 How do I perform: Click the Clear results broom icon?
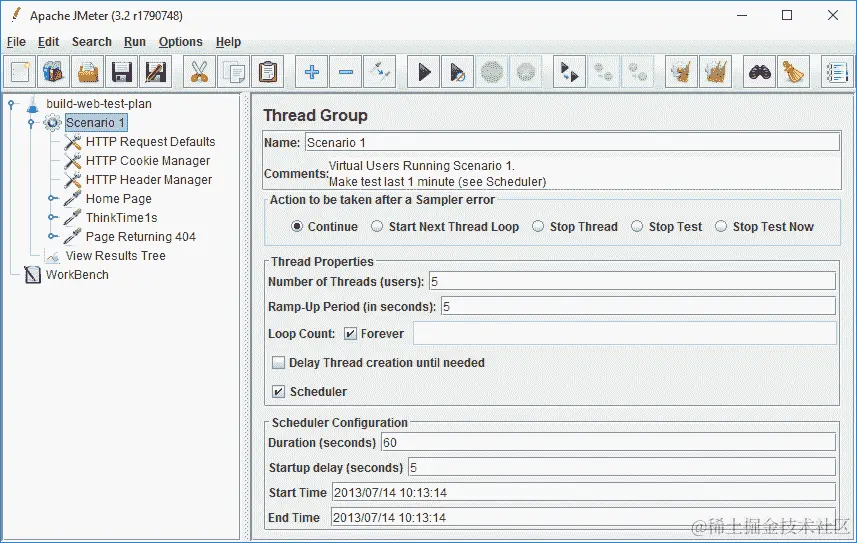click(x=681, y=72)
